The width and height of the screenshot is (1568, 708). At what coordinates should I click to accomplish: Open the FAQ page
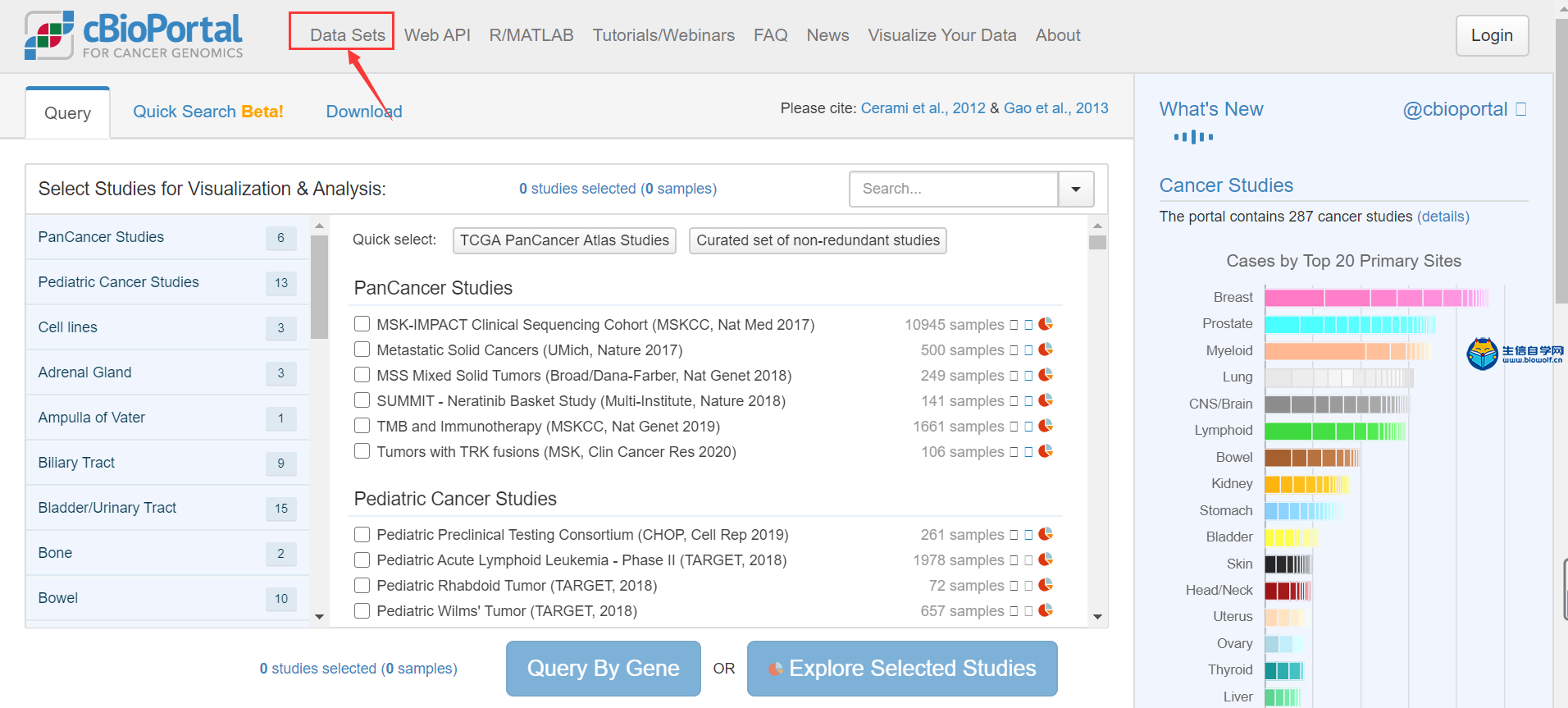[x=771, y=35]
